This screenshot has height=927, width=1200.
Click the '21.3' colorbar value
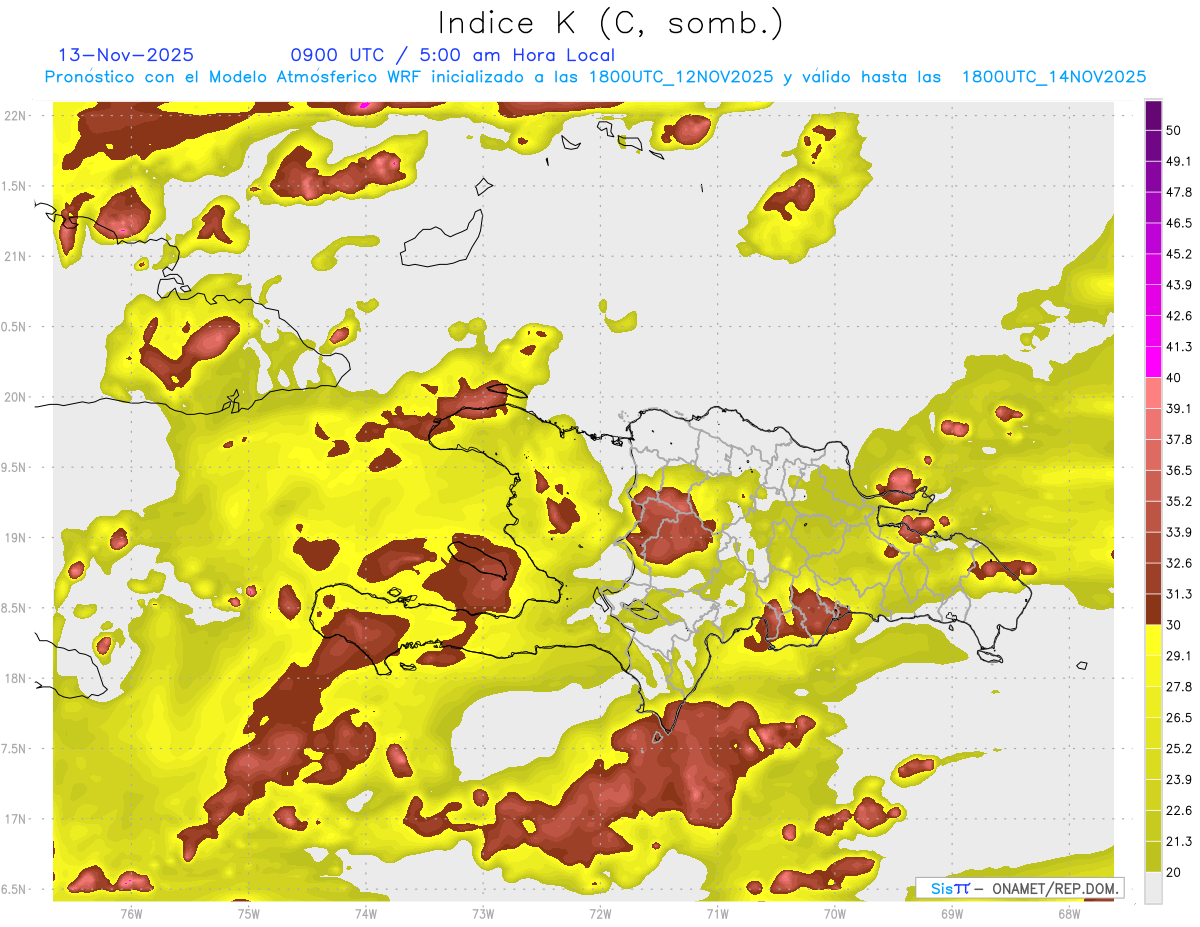coord(1179,842)
